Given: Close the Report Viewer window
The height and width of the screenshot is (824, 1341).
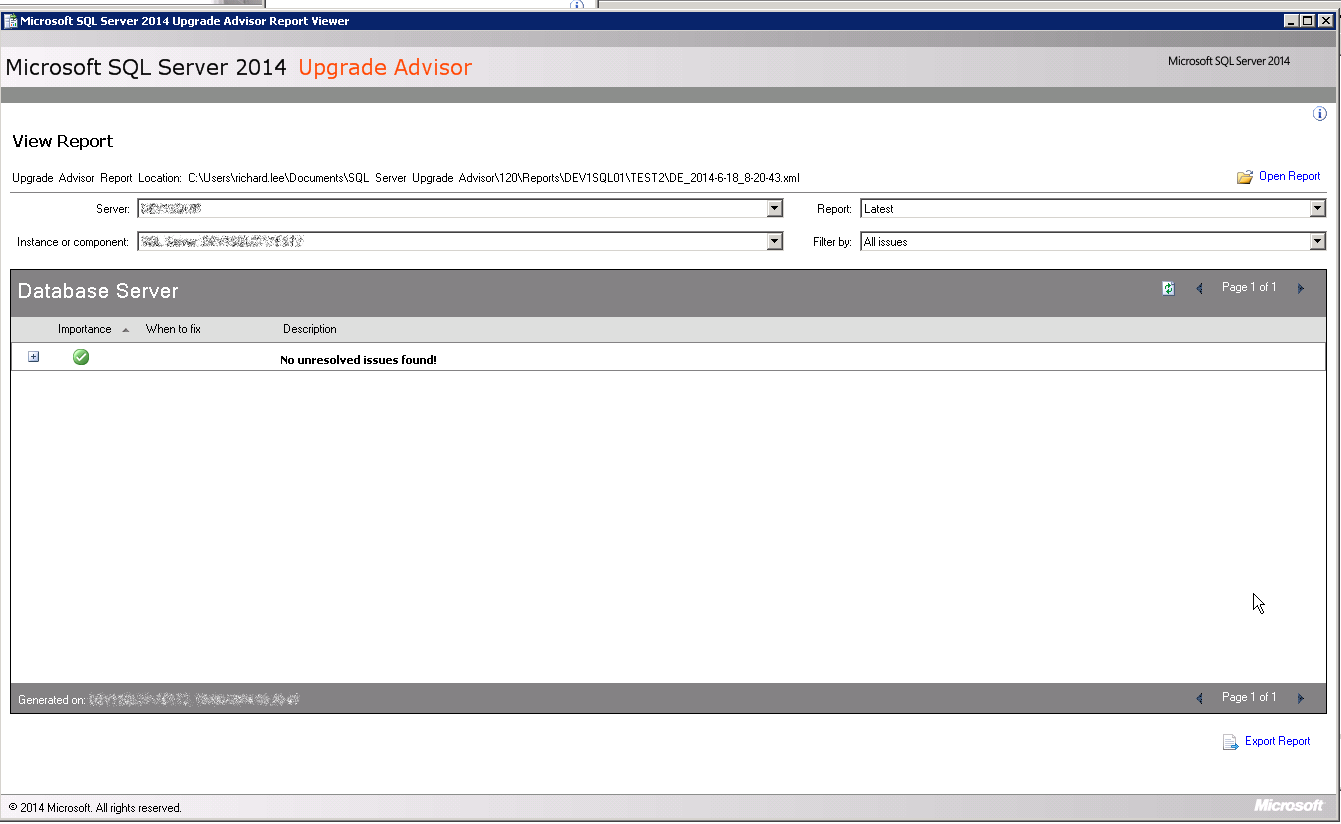Looking at the screenshot, I should 1326,20.
